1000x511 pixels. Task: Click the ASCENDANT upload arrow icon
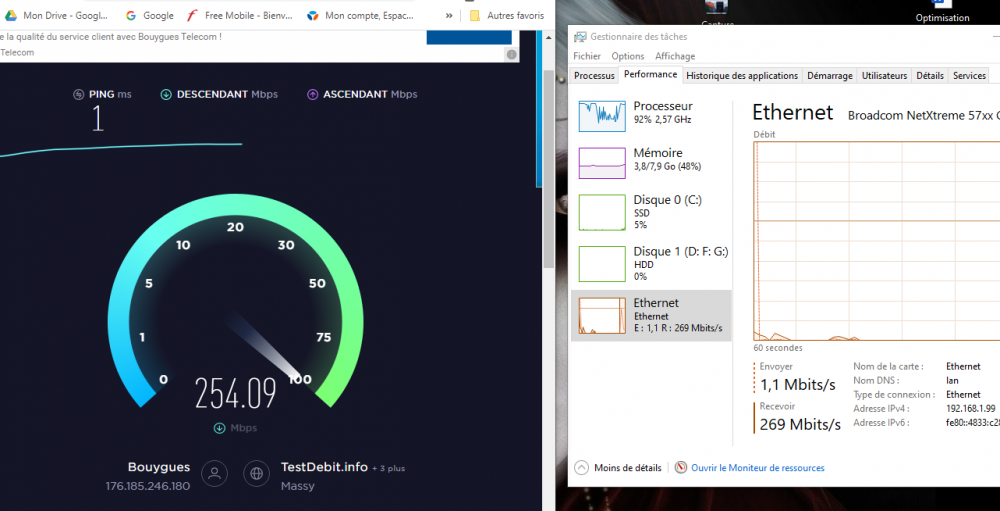pyautogui.click(x=312, y=94)
